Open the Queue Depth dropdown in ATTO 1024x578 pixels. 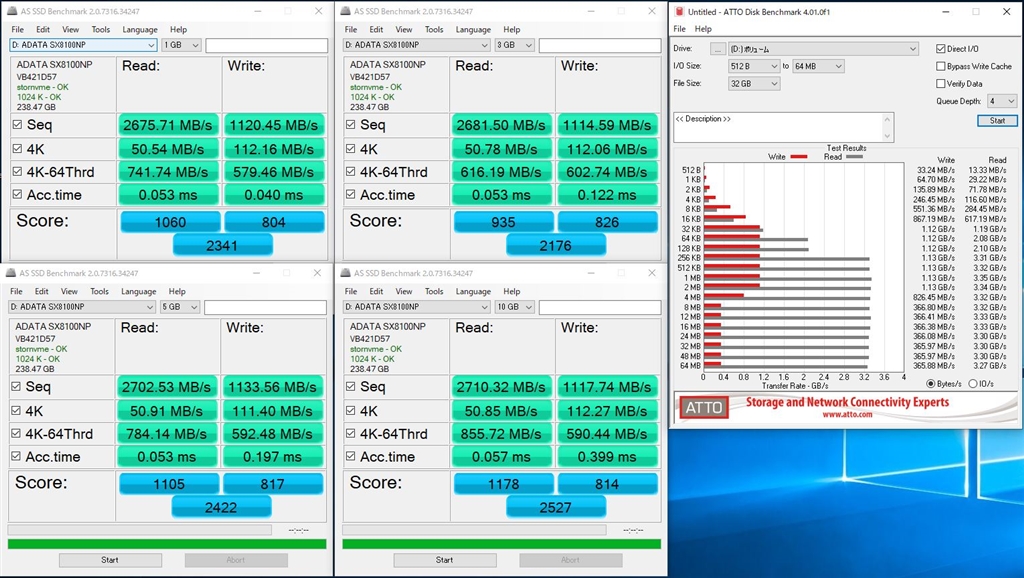point(1002,101)
